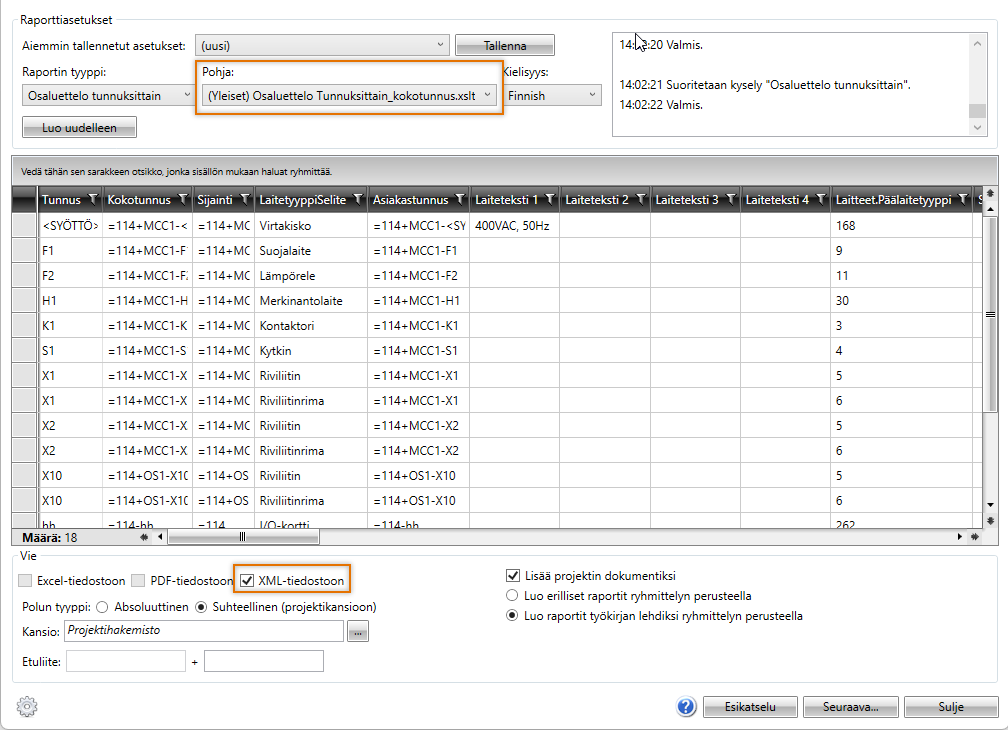Click the Tallenna button
This screenshot has height=730, width=1008.
[x=504, y=46]
